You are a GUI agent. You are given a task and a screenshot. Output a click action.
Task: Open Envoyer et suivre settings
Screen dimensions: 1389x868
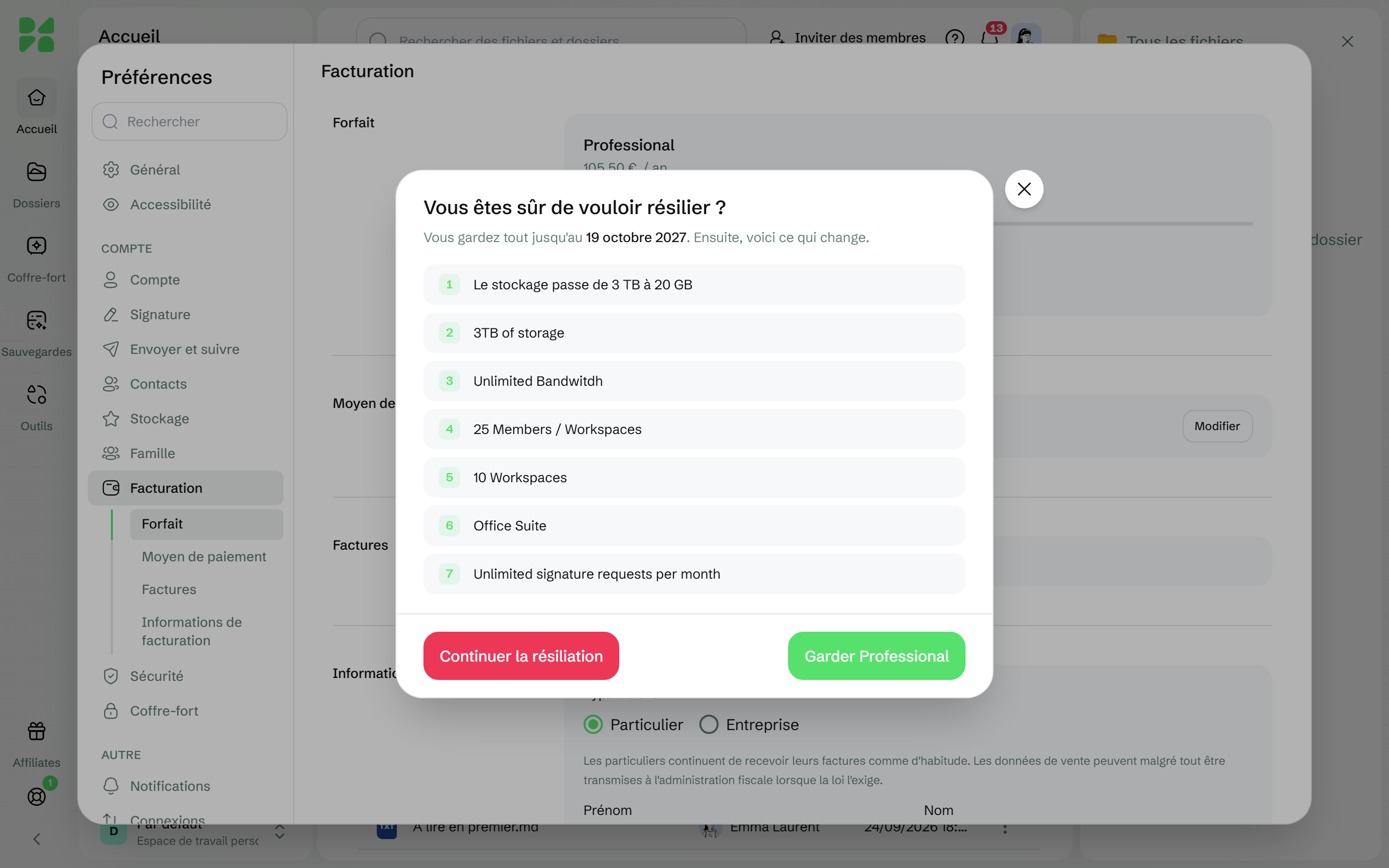185,349
